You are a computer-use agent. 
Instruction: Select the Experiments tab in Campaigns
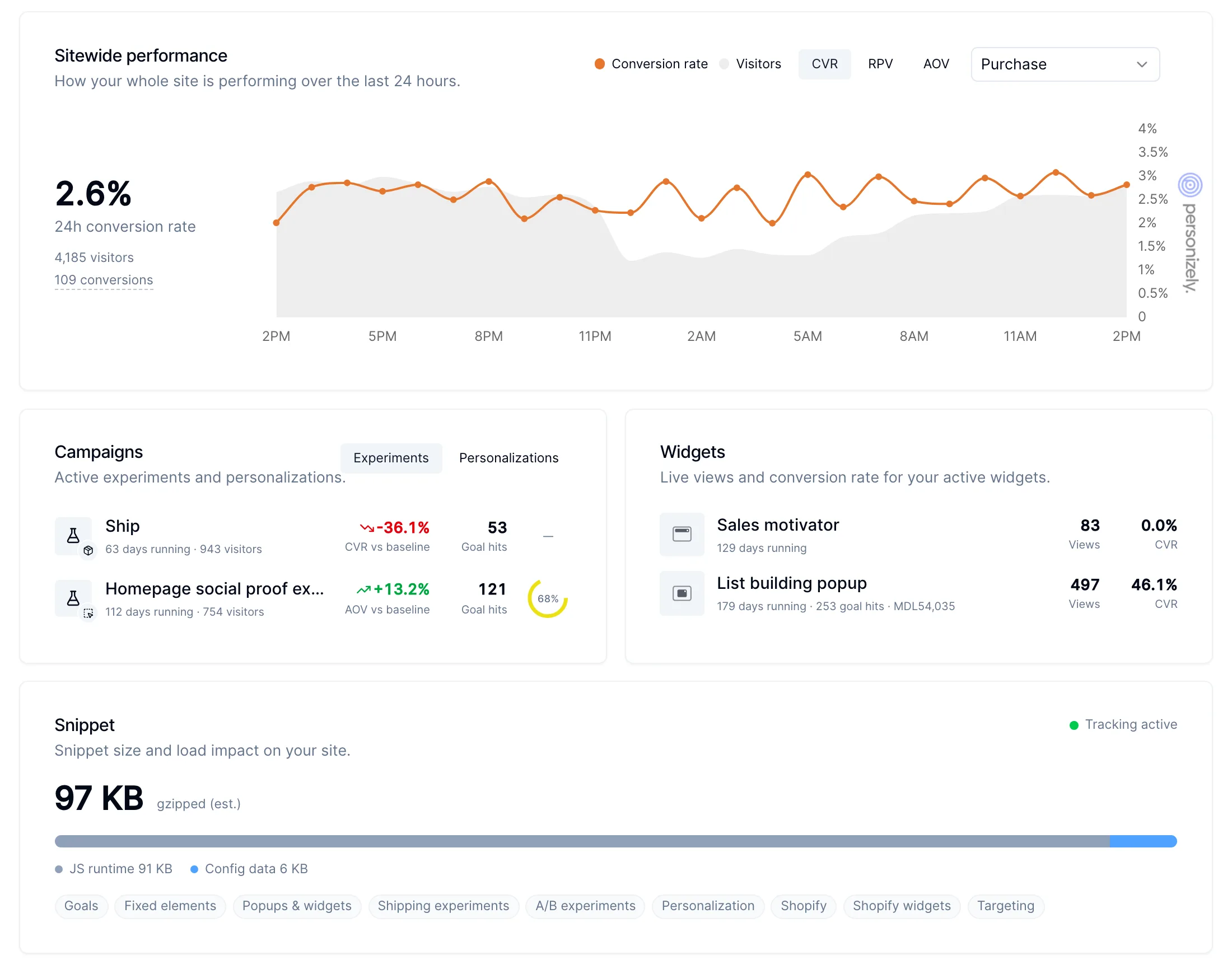[391, 458]
